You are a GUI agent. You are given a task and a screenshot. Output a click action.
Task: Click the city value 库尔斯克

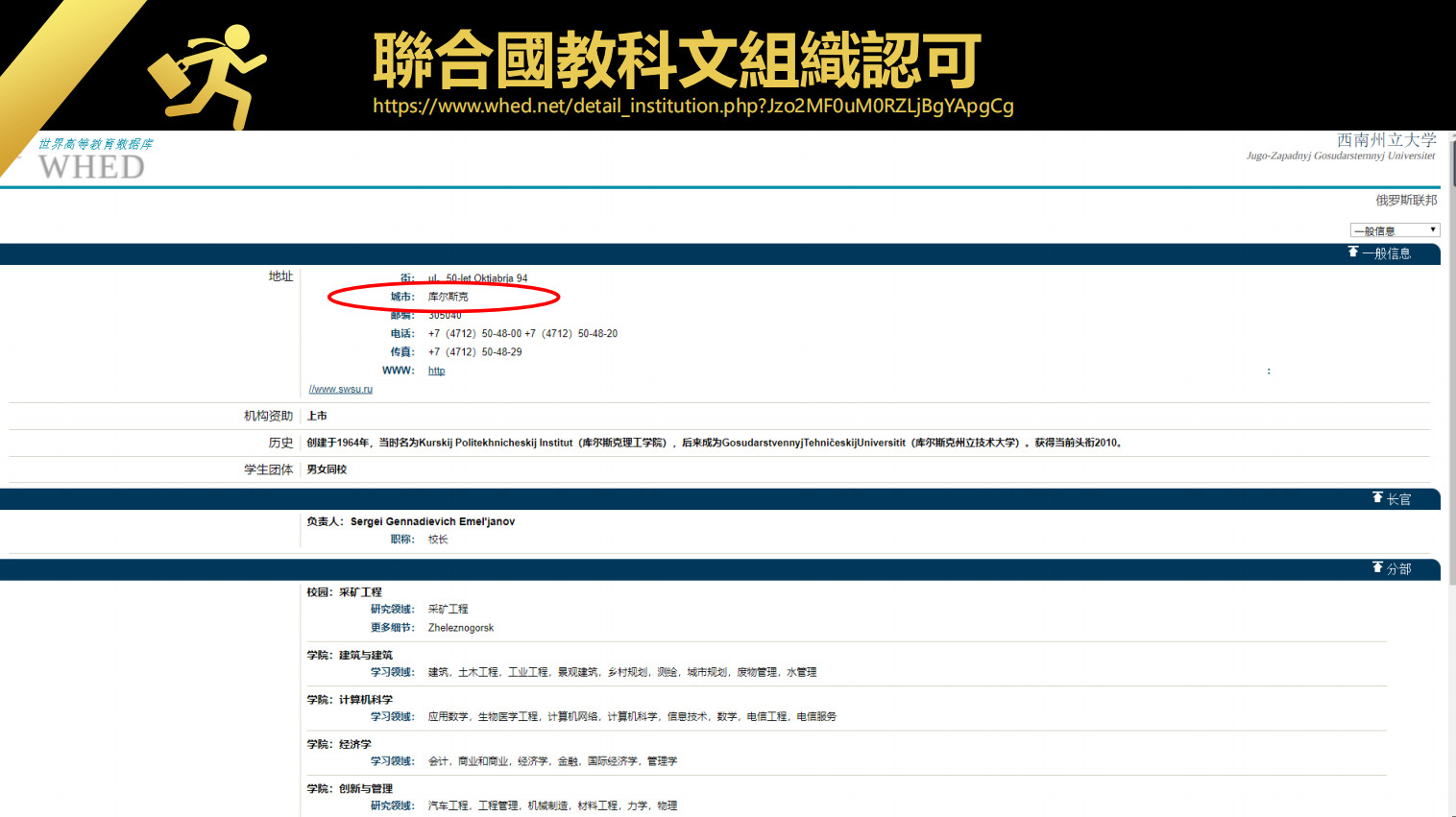pyautogui.click(x=449, y=297)
